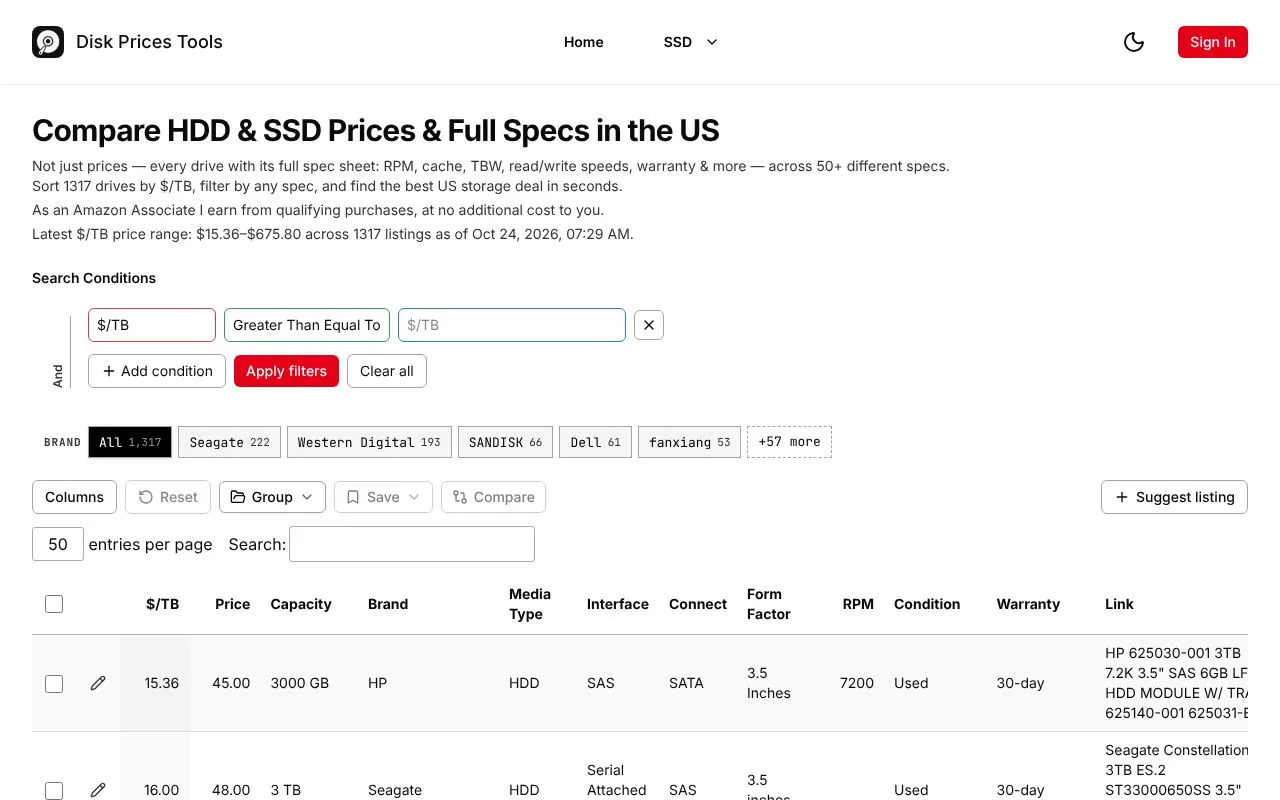Click the Sign In button
Screen dimensions: 1280x800
pyautogui.click(x=1213, y=42)
